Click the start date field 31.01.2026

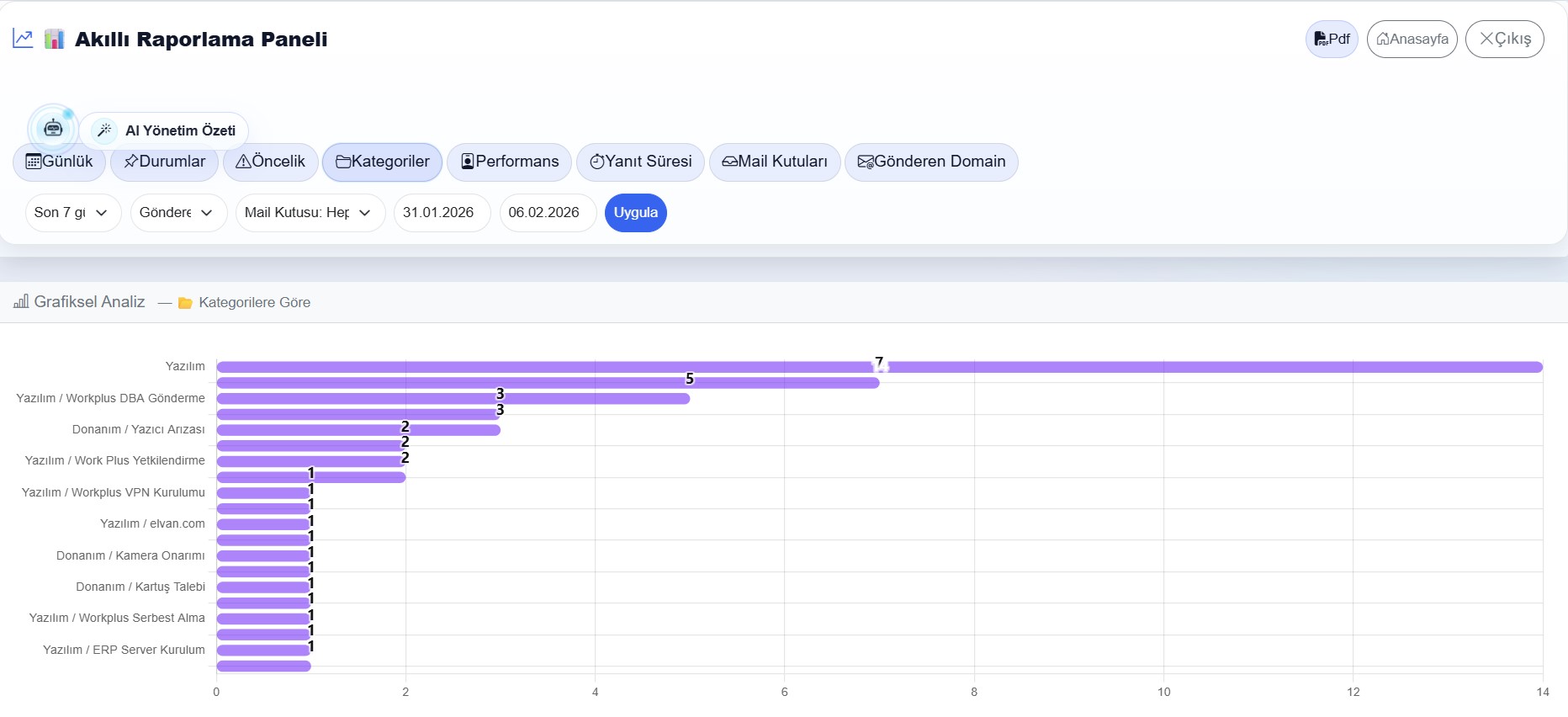coord(441,213)
